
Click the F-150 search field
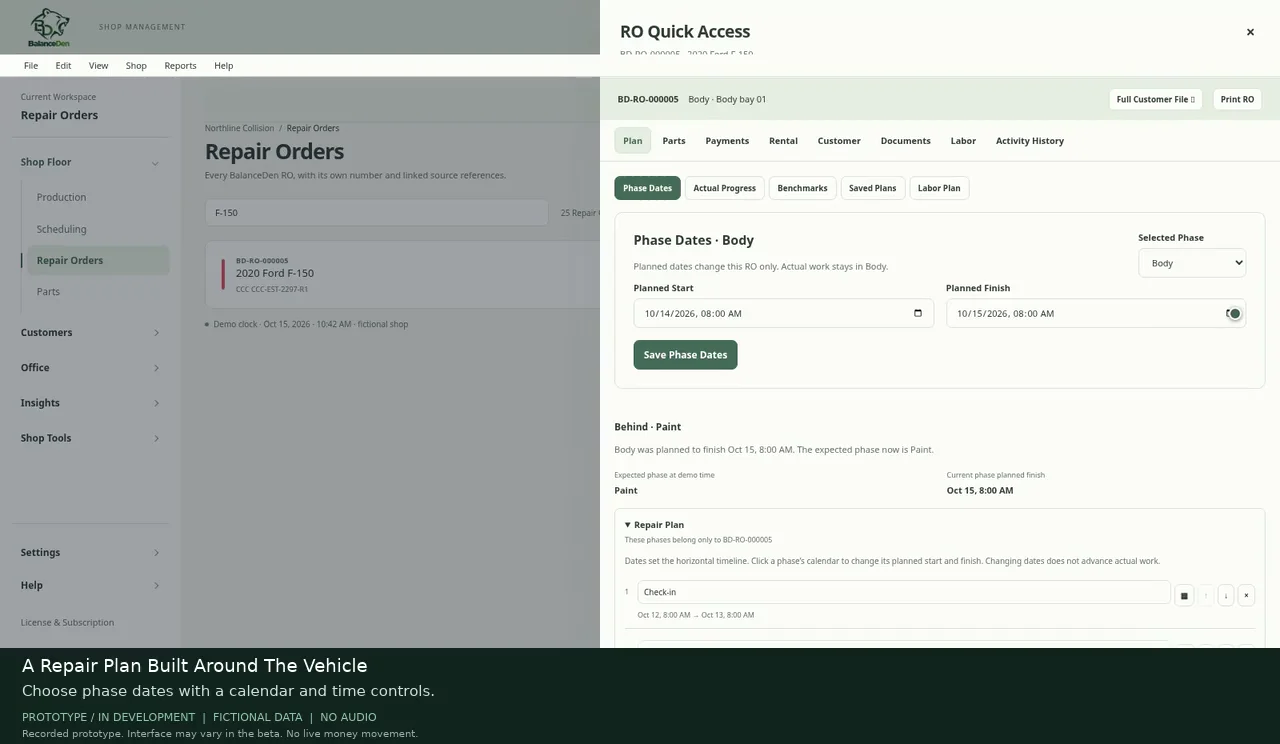tap(376, 213)
